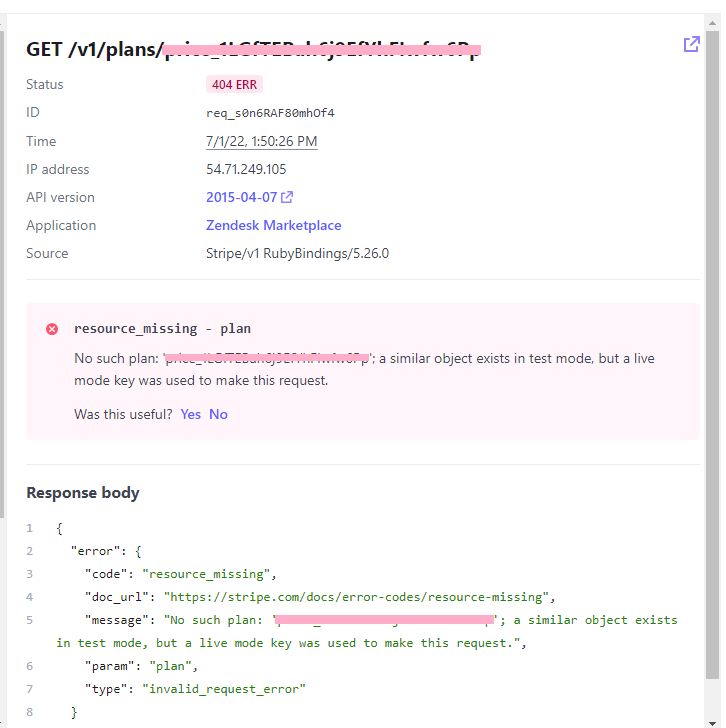The width and height of the screenshot is (726, 728).
Task: Click the resource_missing - plan error heading
Action: pos(162,329)
